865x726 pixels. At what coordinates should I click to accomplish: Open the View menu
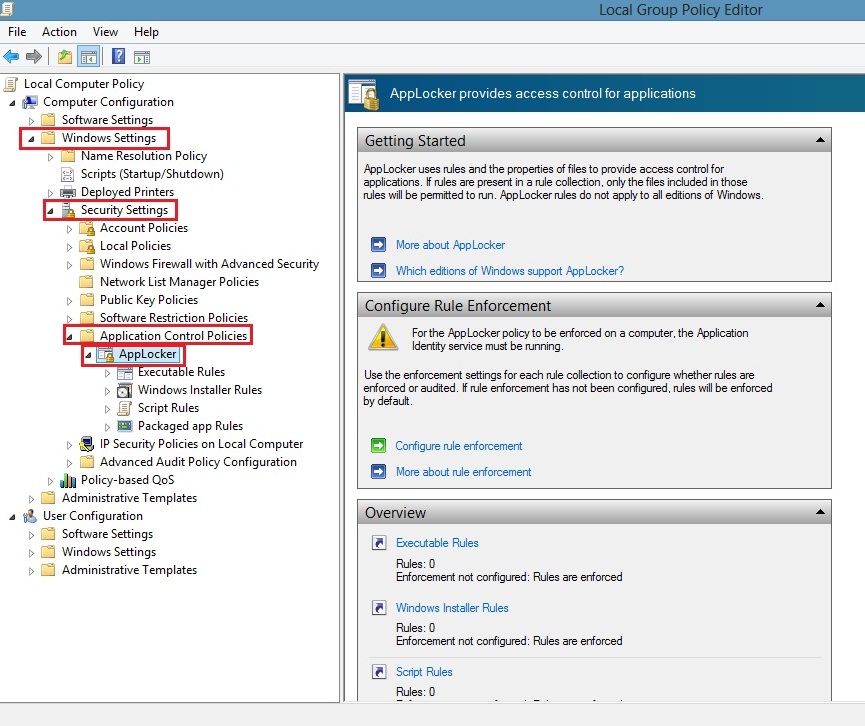[x=105, y=32]
